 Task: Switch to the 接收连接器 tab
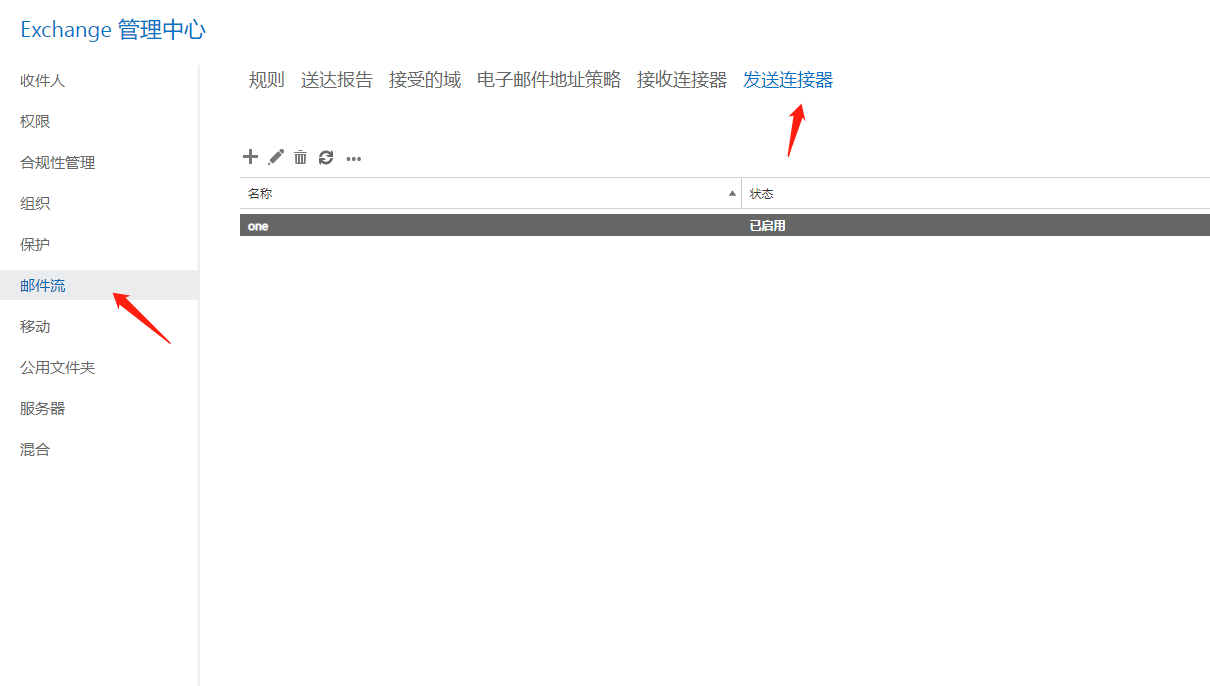click(x=681, y=80)
